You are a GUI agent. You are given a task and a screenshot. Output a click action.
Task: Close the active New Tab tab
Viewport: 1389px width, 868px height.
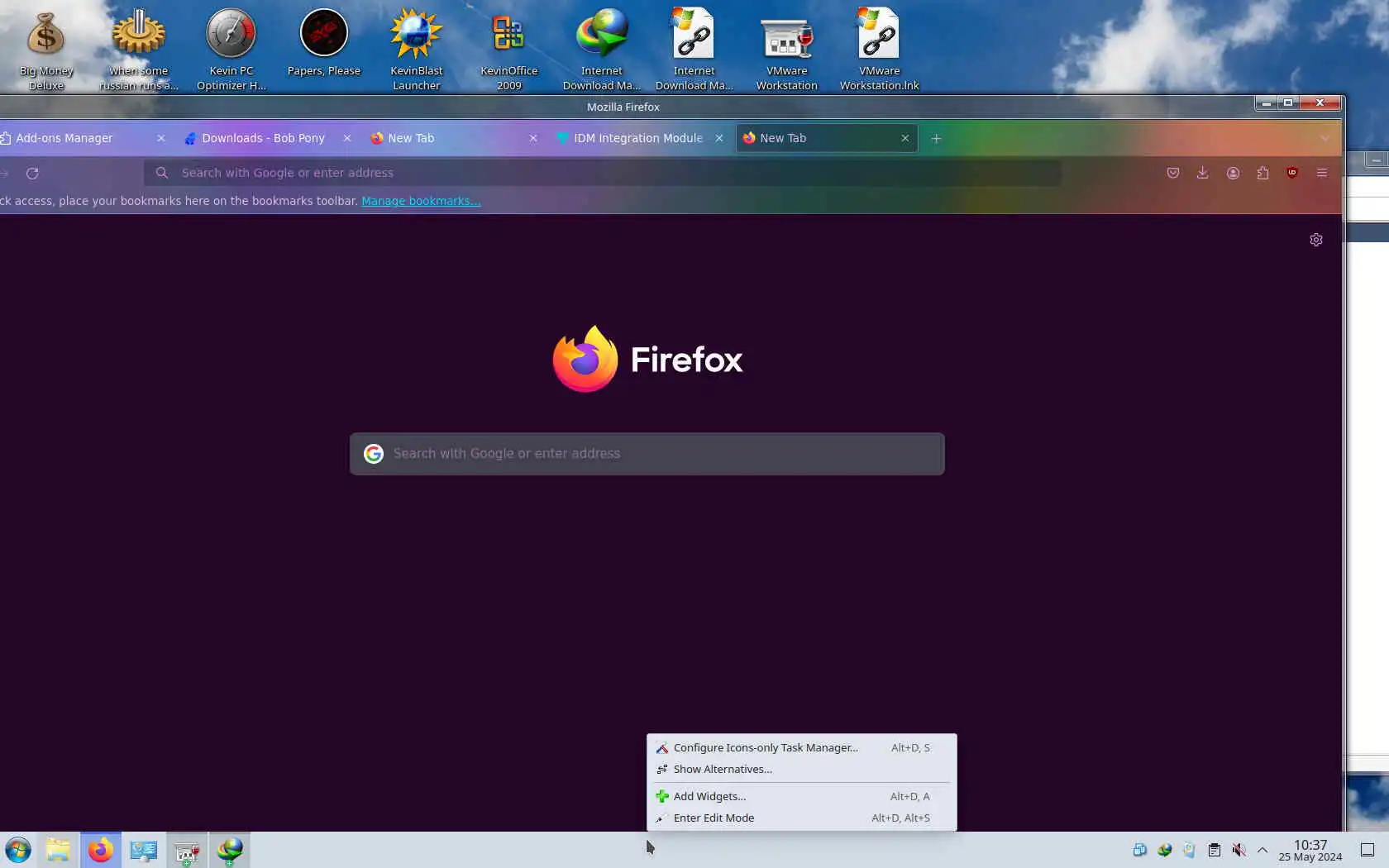pos(905,138)
